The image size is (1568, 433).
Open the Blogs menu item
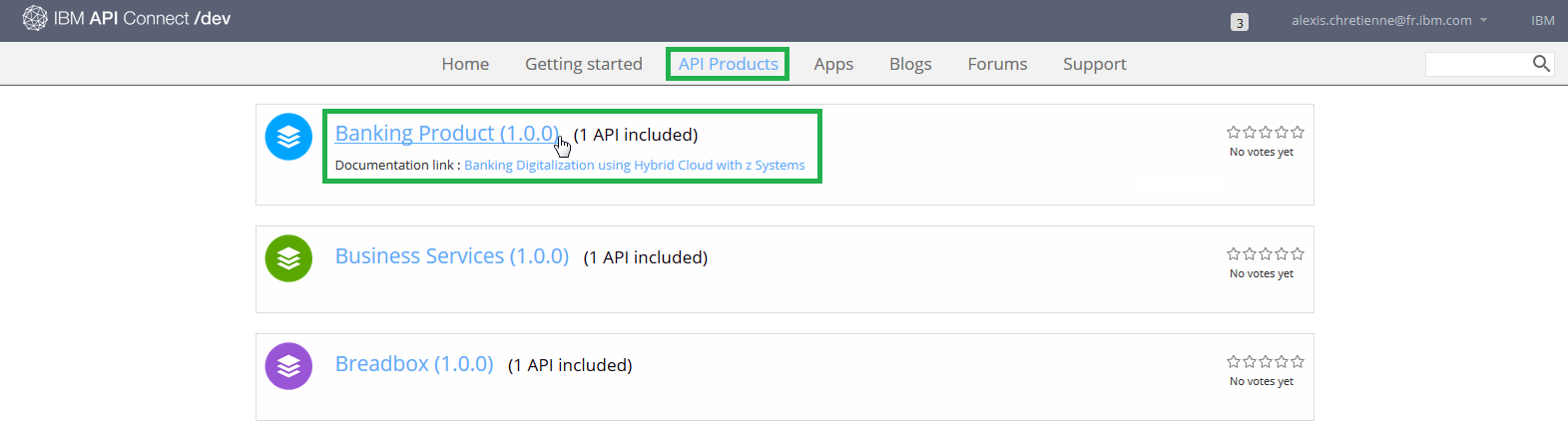click(910, 64)
